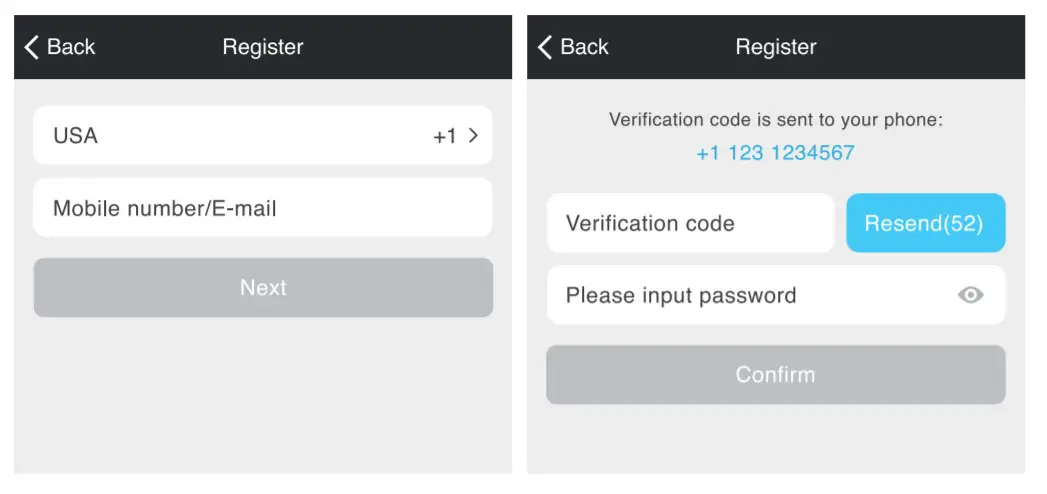The height and width of the screenshot is (494, 1047).
Task: Open the USA country selector
Action: [x=76, y=136]
